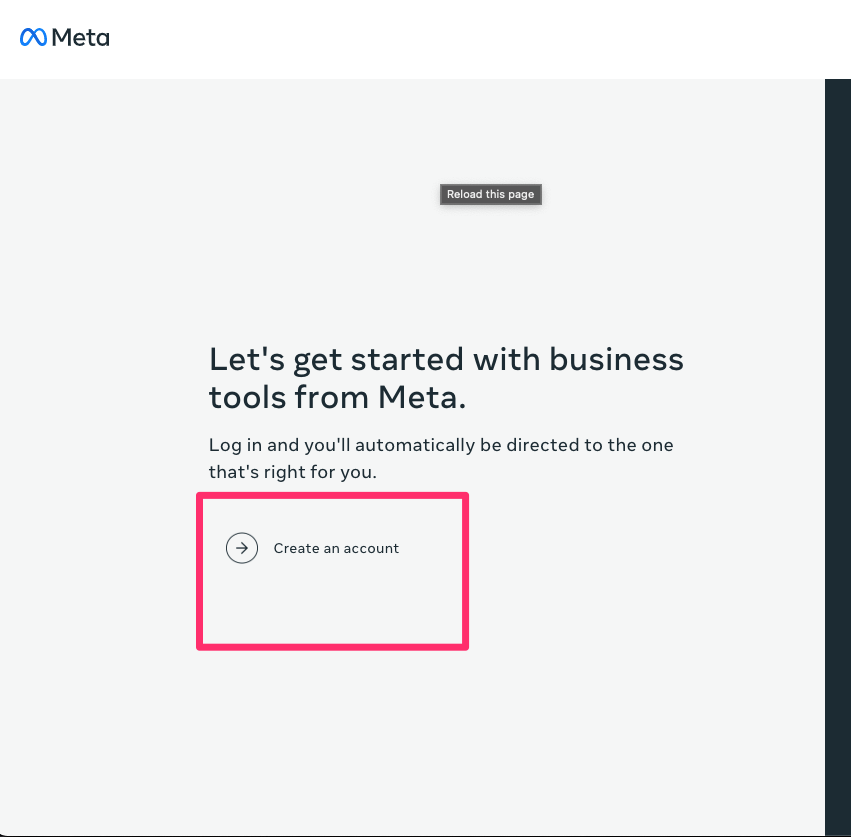The width and height of the screenshot is (851, 837).
Task: Select the dark panel on the right edge
Action: 838,450
